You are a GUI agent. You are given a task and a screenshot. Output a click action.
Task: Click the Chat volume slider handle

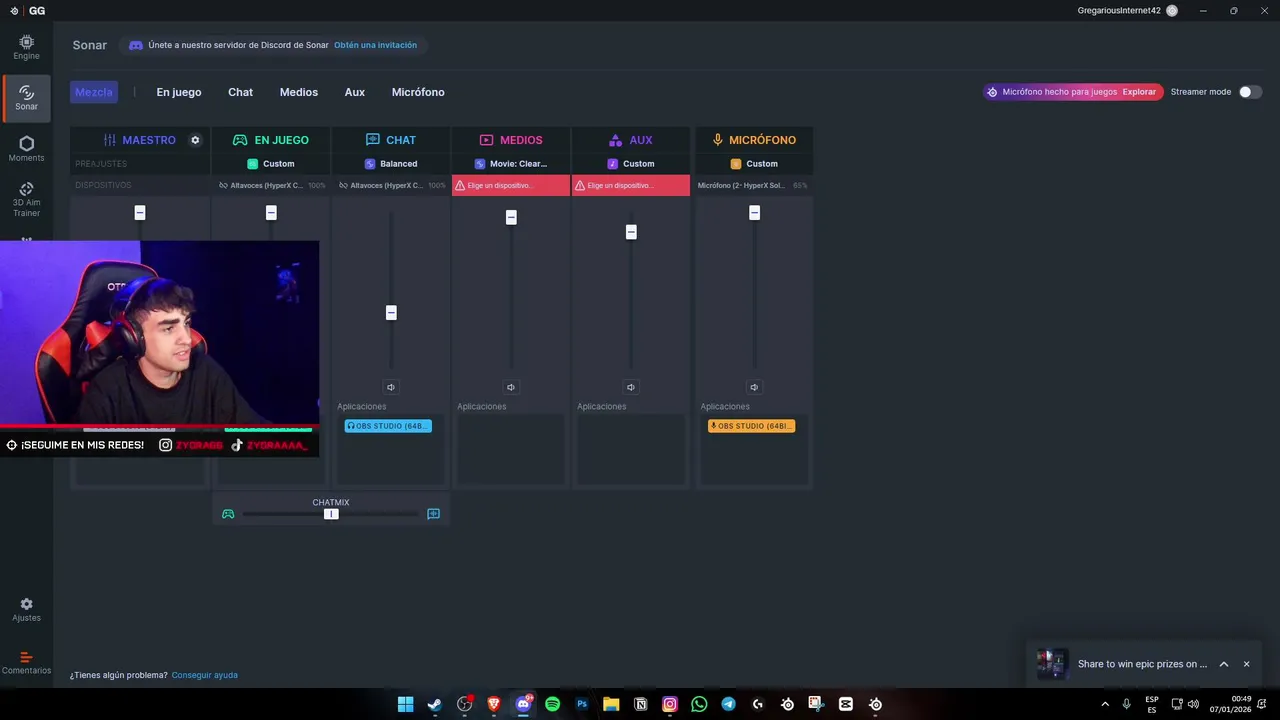click(391, 313)
